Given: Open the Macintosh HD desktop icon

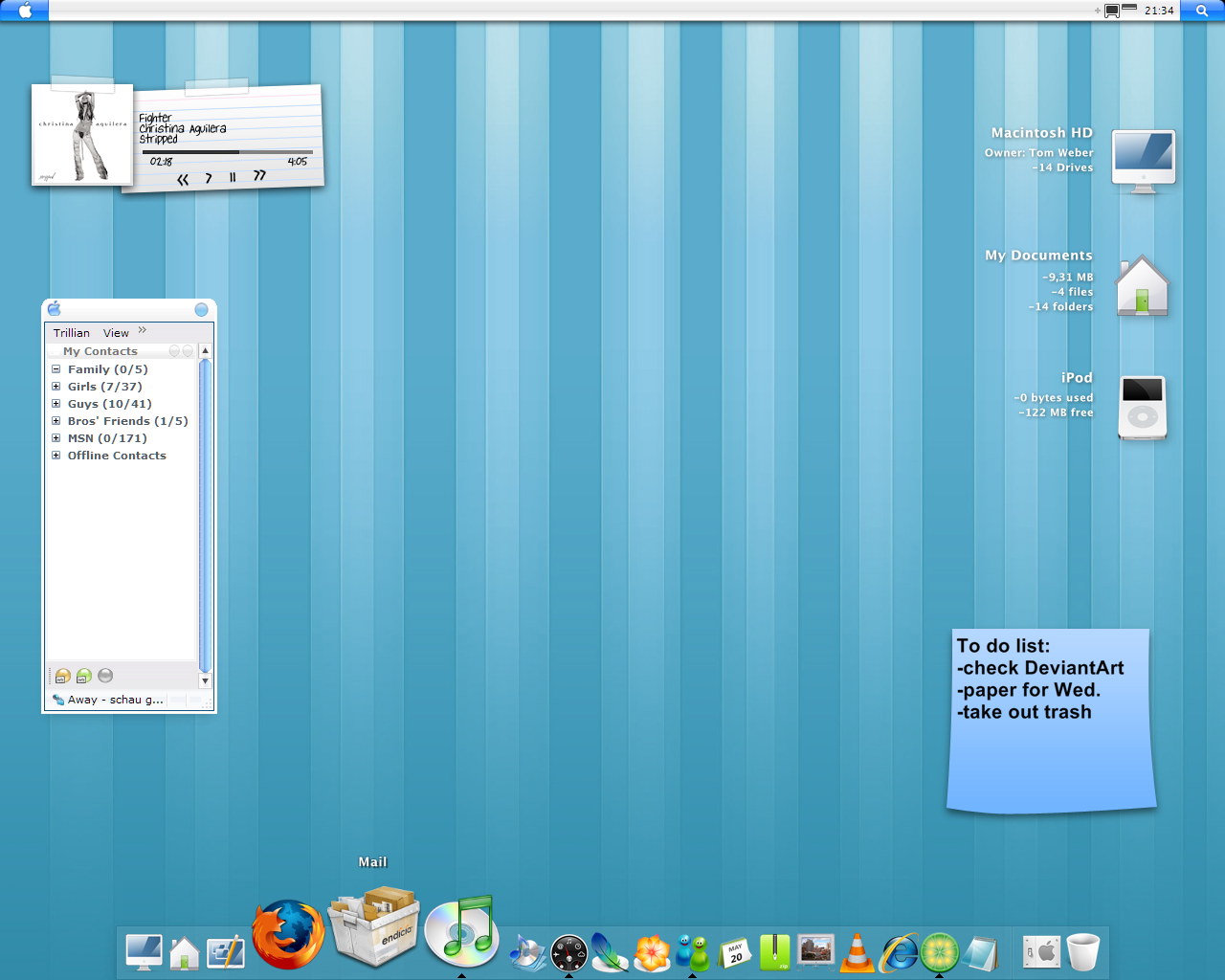Looking at the screenshot, I should point(1143,161).
